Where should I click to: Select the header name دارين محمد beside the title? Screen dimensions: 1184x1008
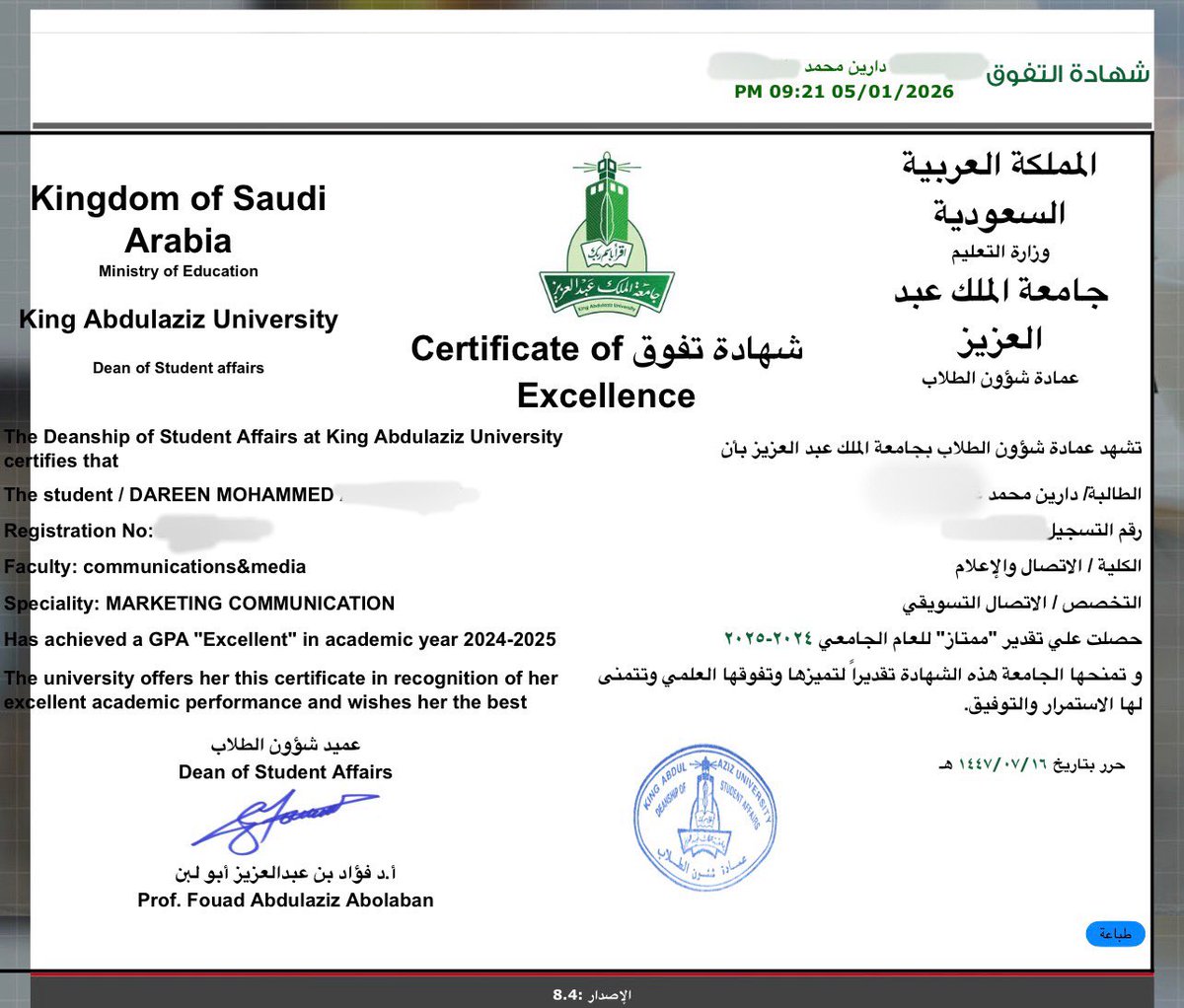click(845, 66)
